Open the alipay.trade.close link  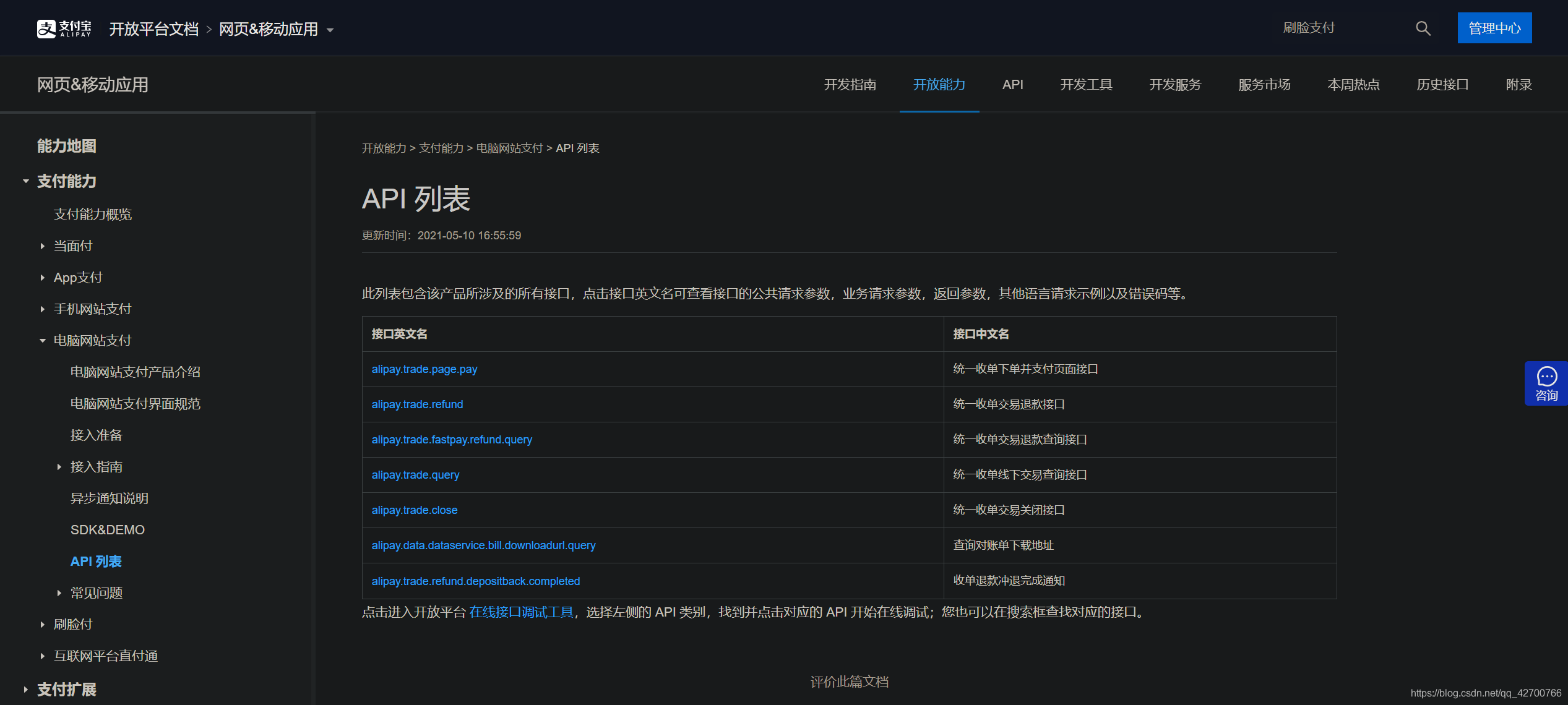(415, 510)
